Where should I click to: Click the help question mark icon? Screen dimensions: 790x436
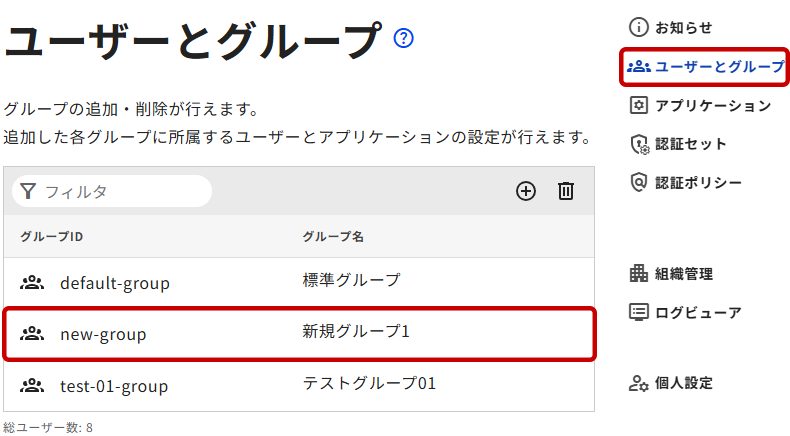[x=404, y=38]
